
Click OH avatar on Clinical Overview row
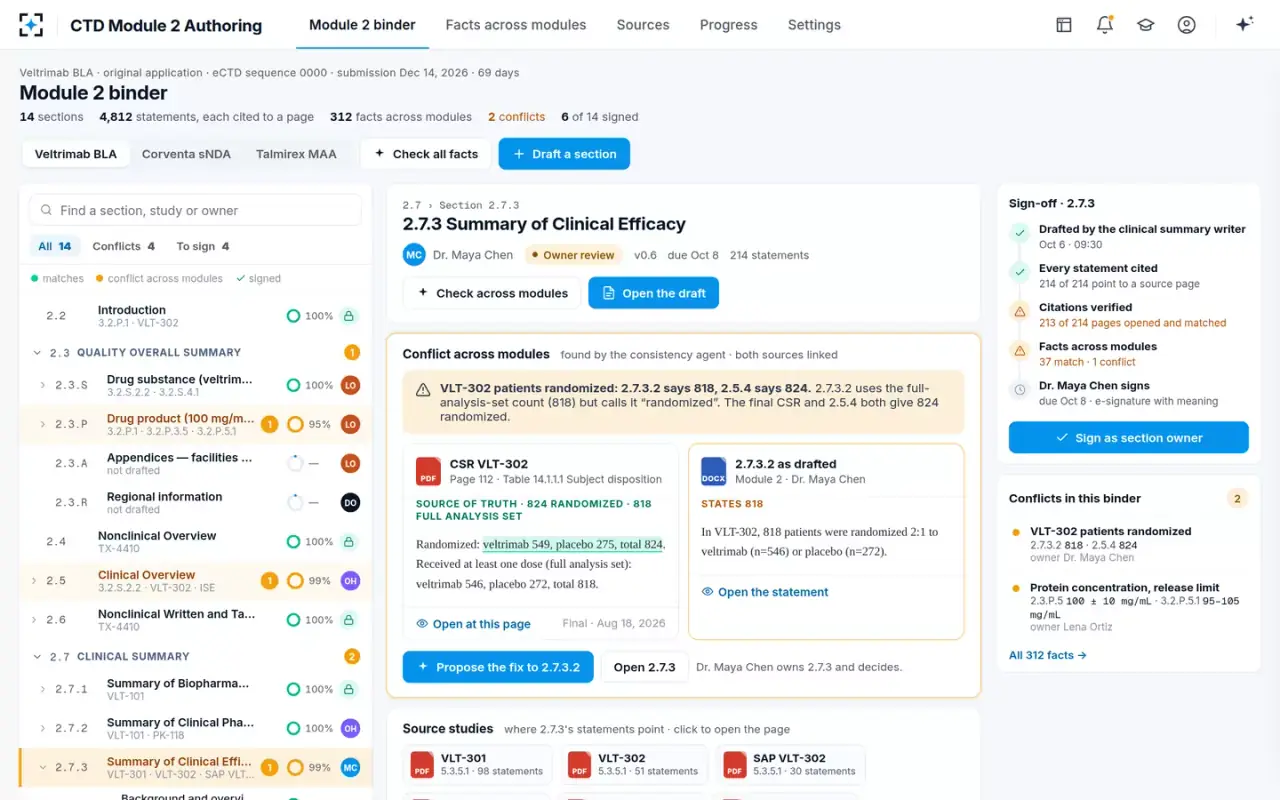pos(350,581)
